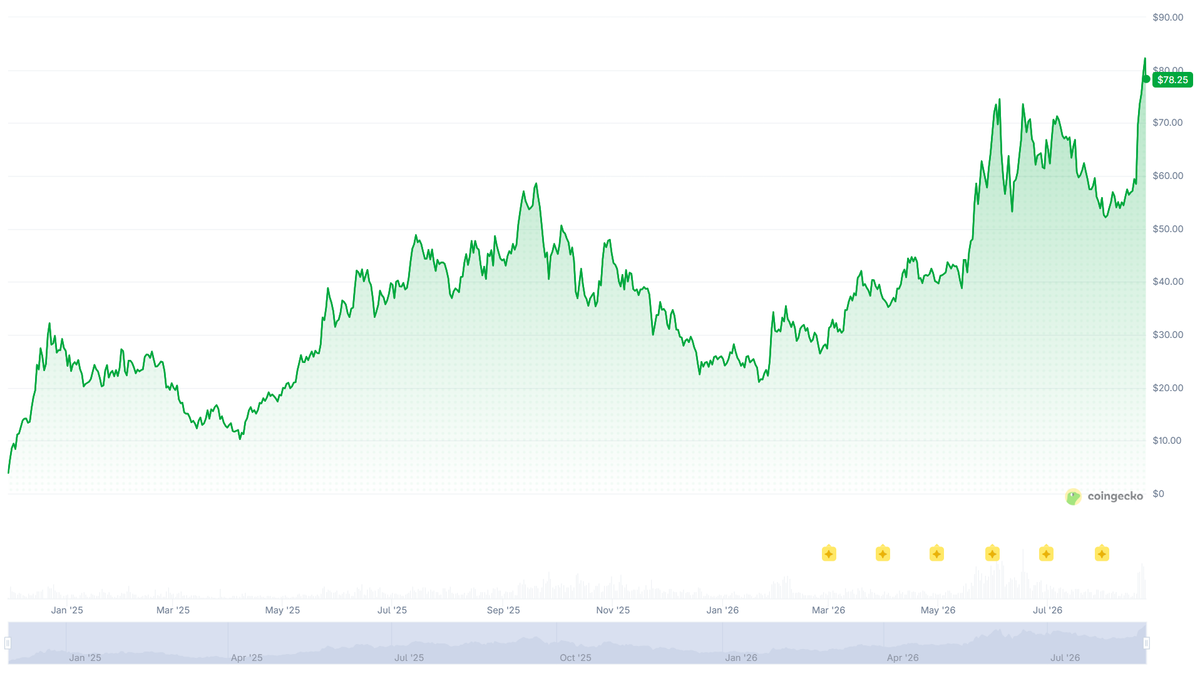This screenshot has height=674, width=1200.
Task: Click the $30.00 y-axis label
Action: point(1168,335)
